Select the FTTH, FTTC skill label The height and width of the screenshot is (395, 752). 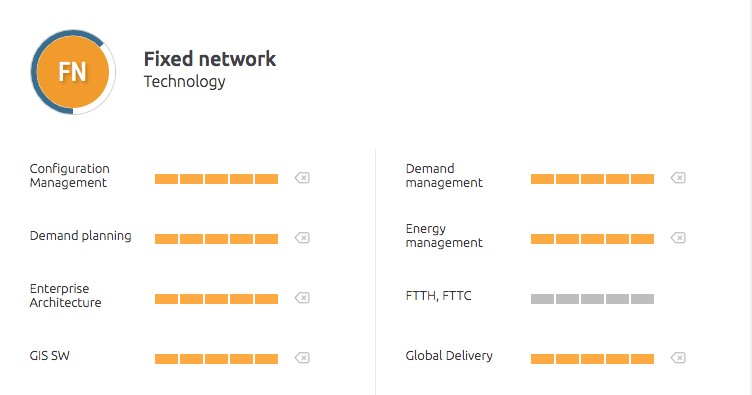pos(438,296)
